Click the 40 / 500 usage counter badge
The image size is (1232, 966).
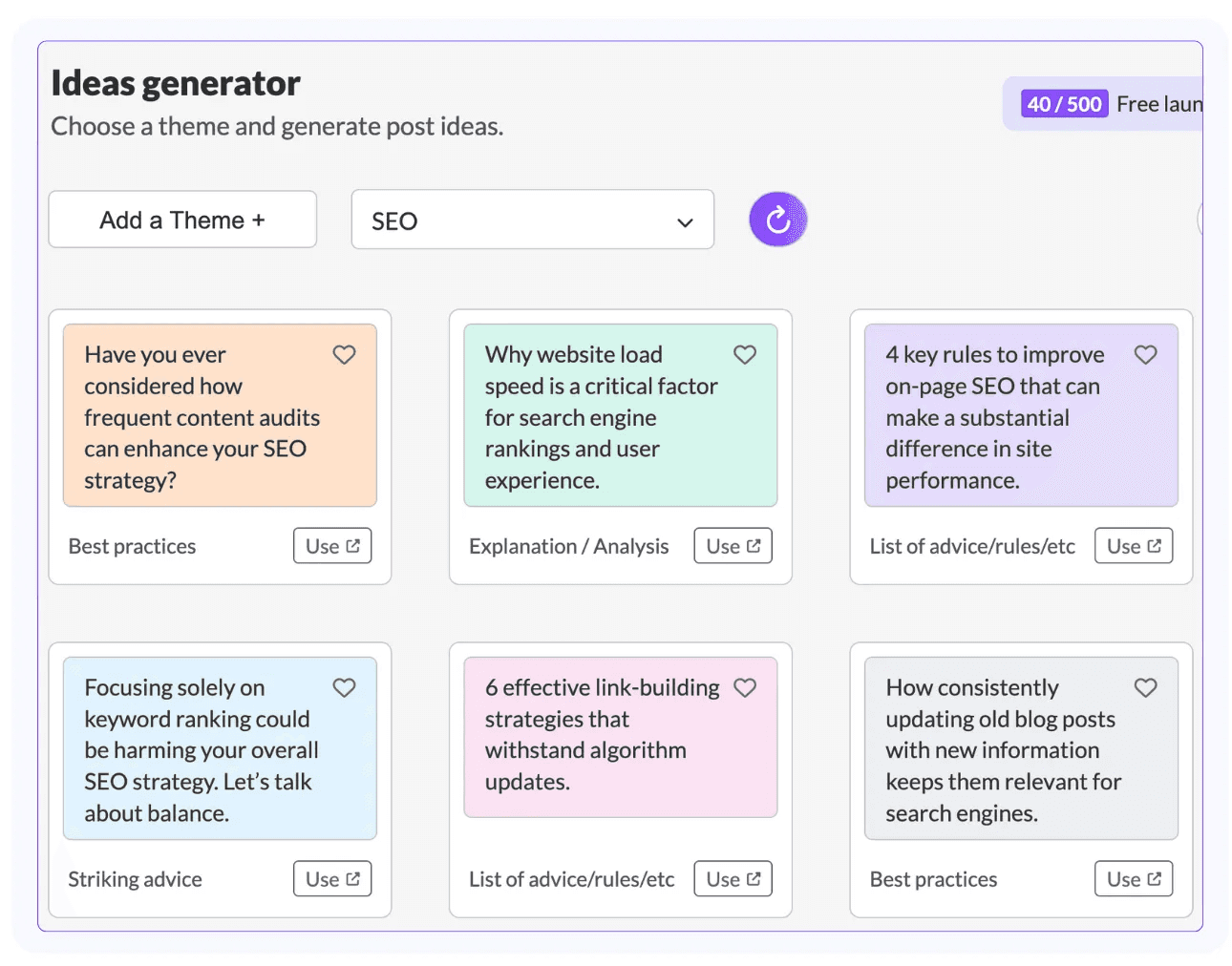pyautogui.click(x=1064, y=104)
